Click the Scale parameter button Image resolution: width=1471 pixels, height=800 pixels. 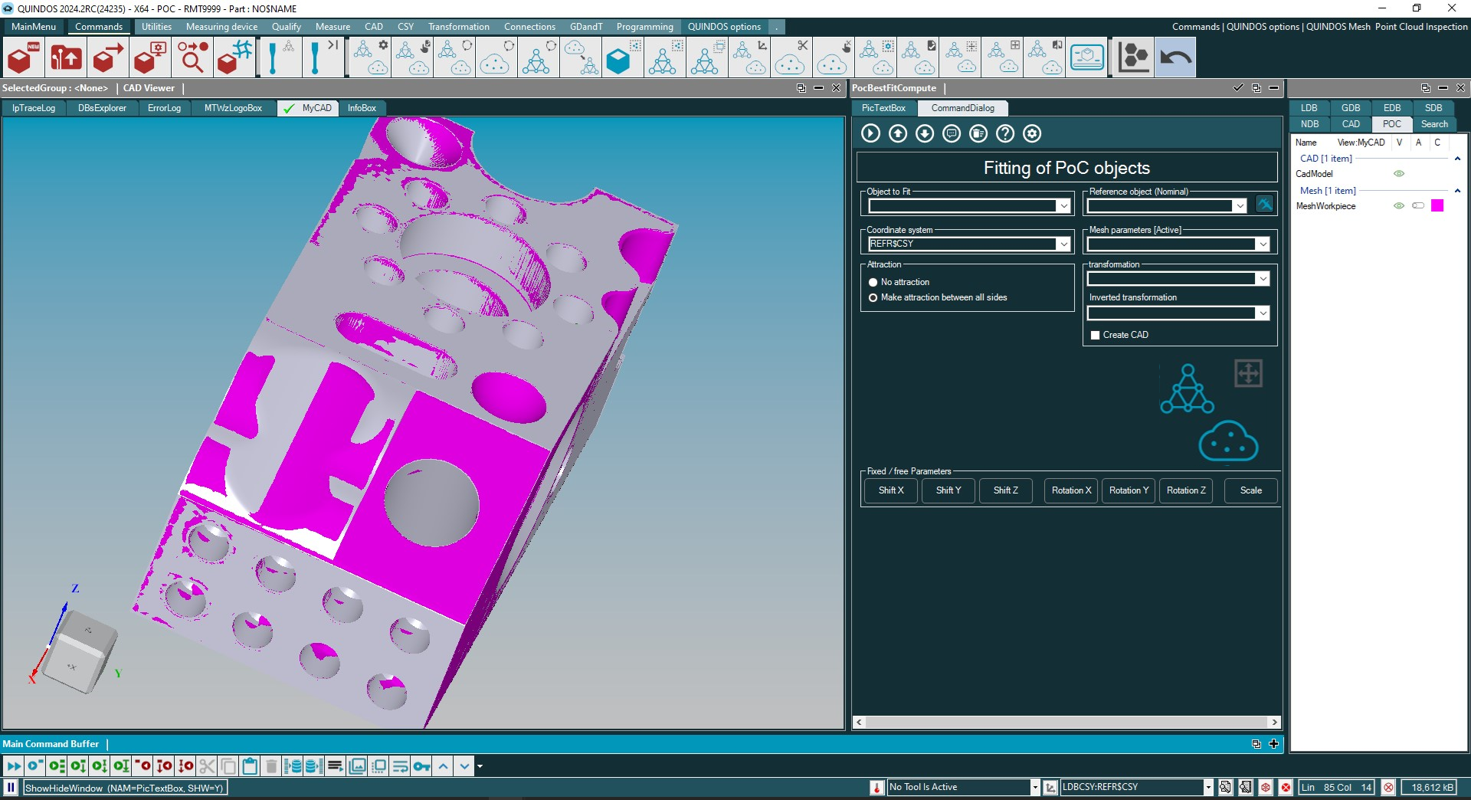(x=1251, y=491)
